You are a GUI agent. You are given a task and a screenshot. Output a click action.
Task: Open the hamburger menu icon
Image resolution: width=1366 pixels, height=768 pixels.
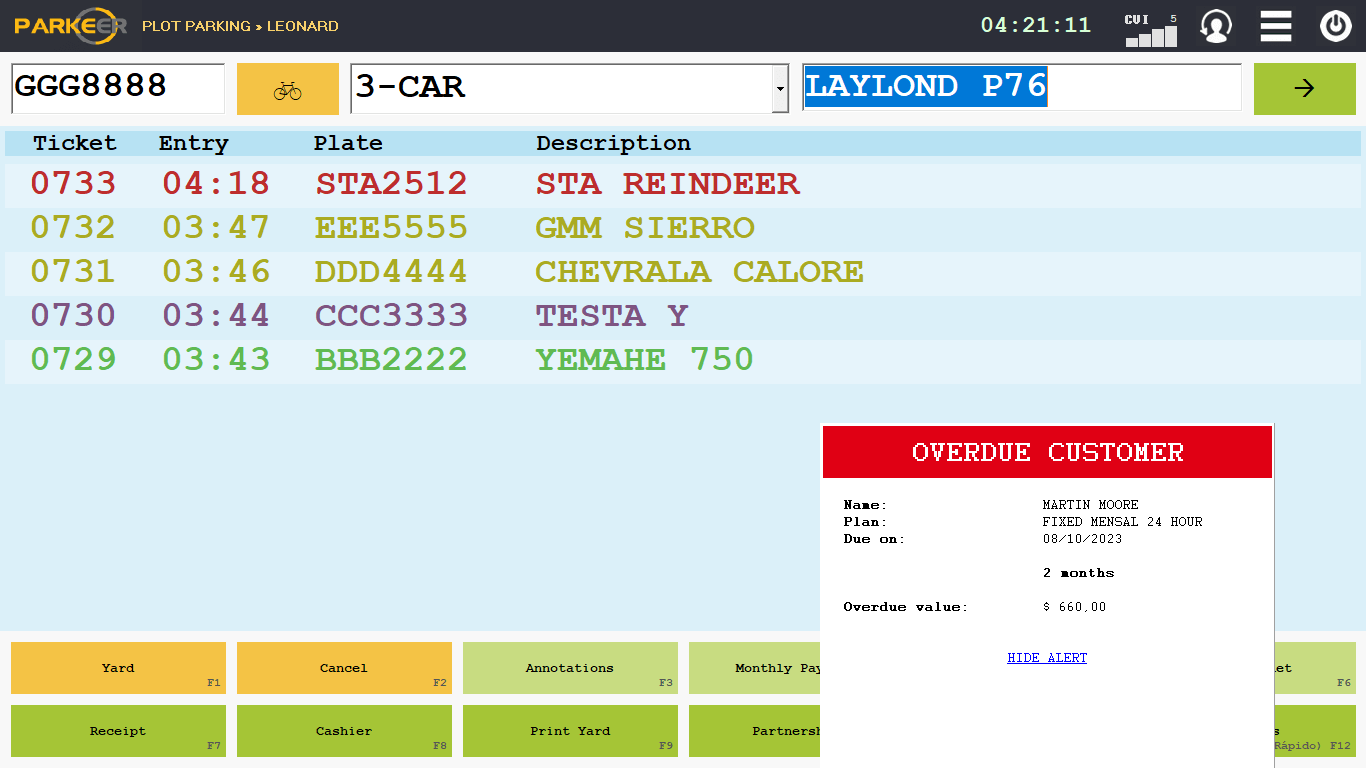click(x=1275, y=26)
